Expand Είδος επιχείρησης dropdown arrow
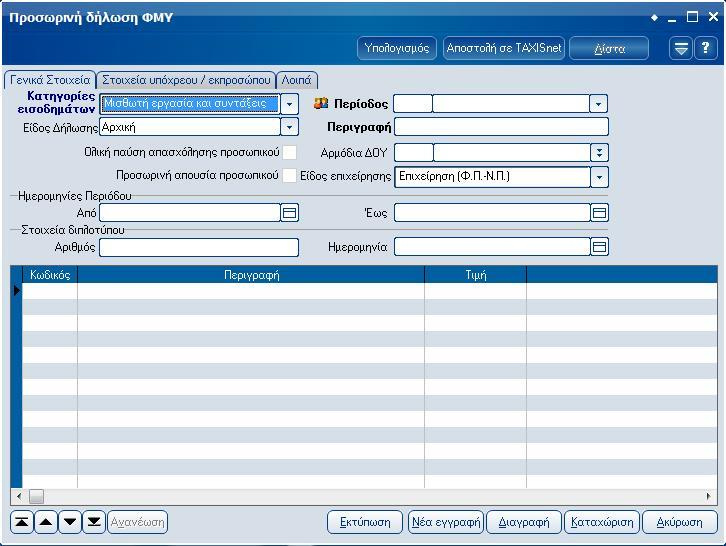 click(x=600, y=177)
